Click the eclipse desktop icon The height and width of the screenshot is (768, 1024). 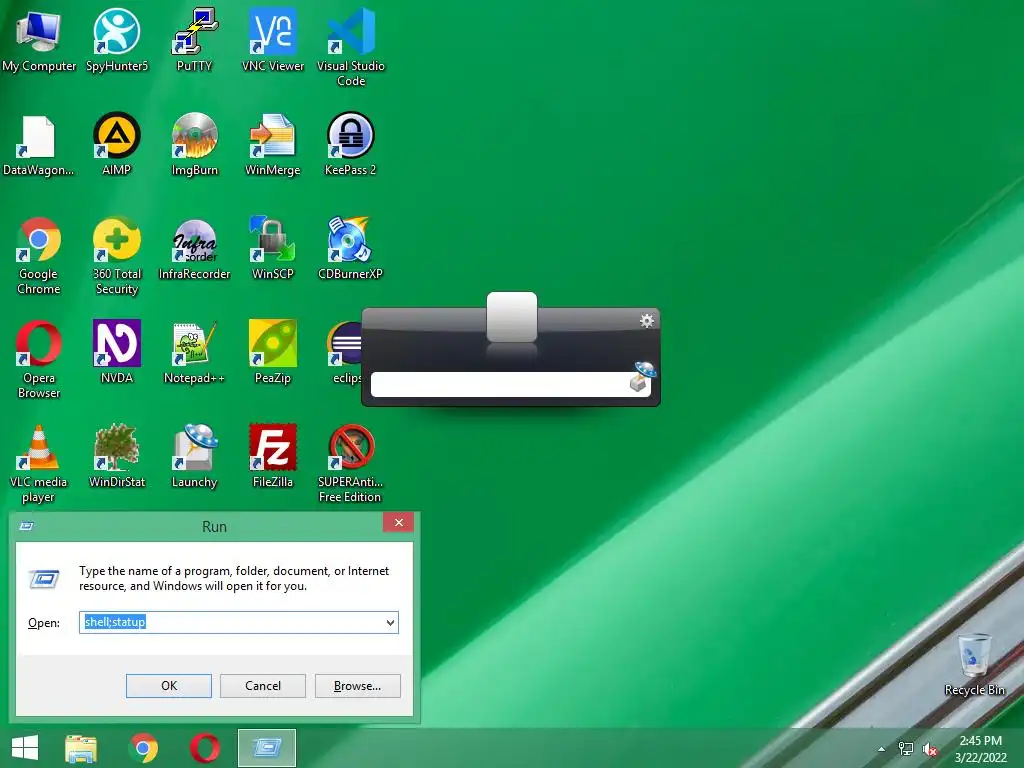[345, 353]
